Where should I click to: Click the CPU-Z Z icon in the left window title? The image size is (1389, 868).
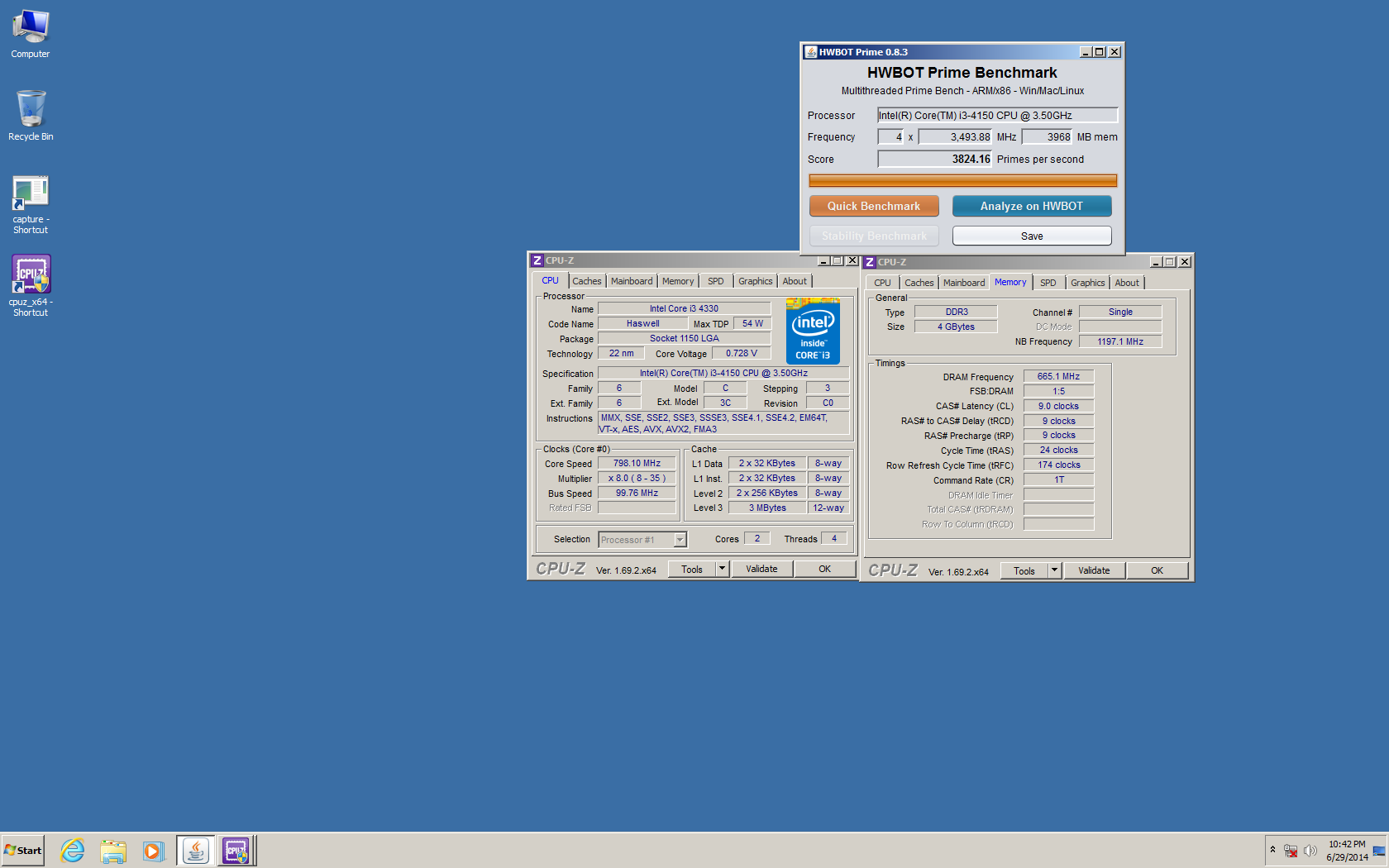(537, 260)
